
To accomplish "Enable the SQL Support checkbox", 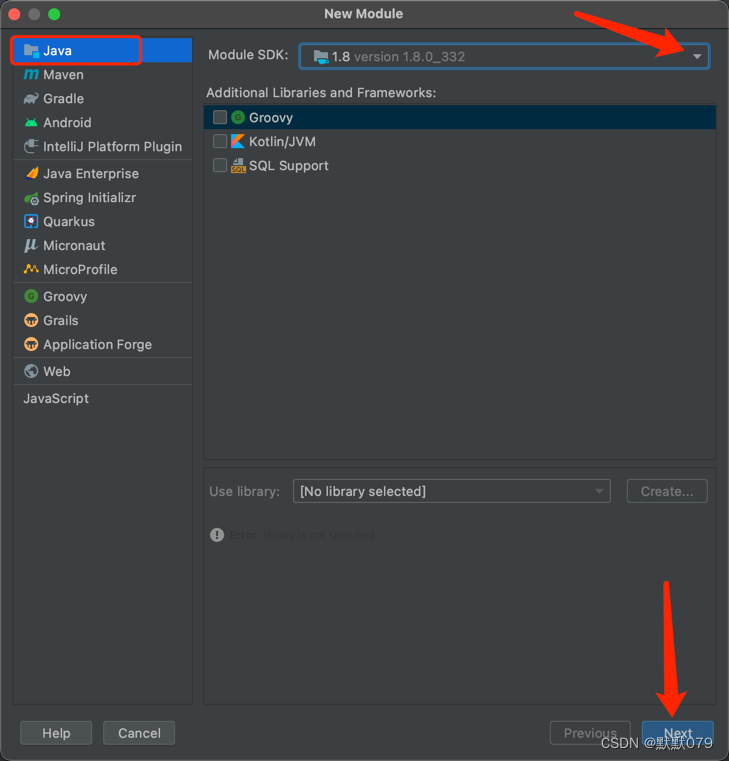I will click(220, 165).
